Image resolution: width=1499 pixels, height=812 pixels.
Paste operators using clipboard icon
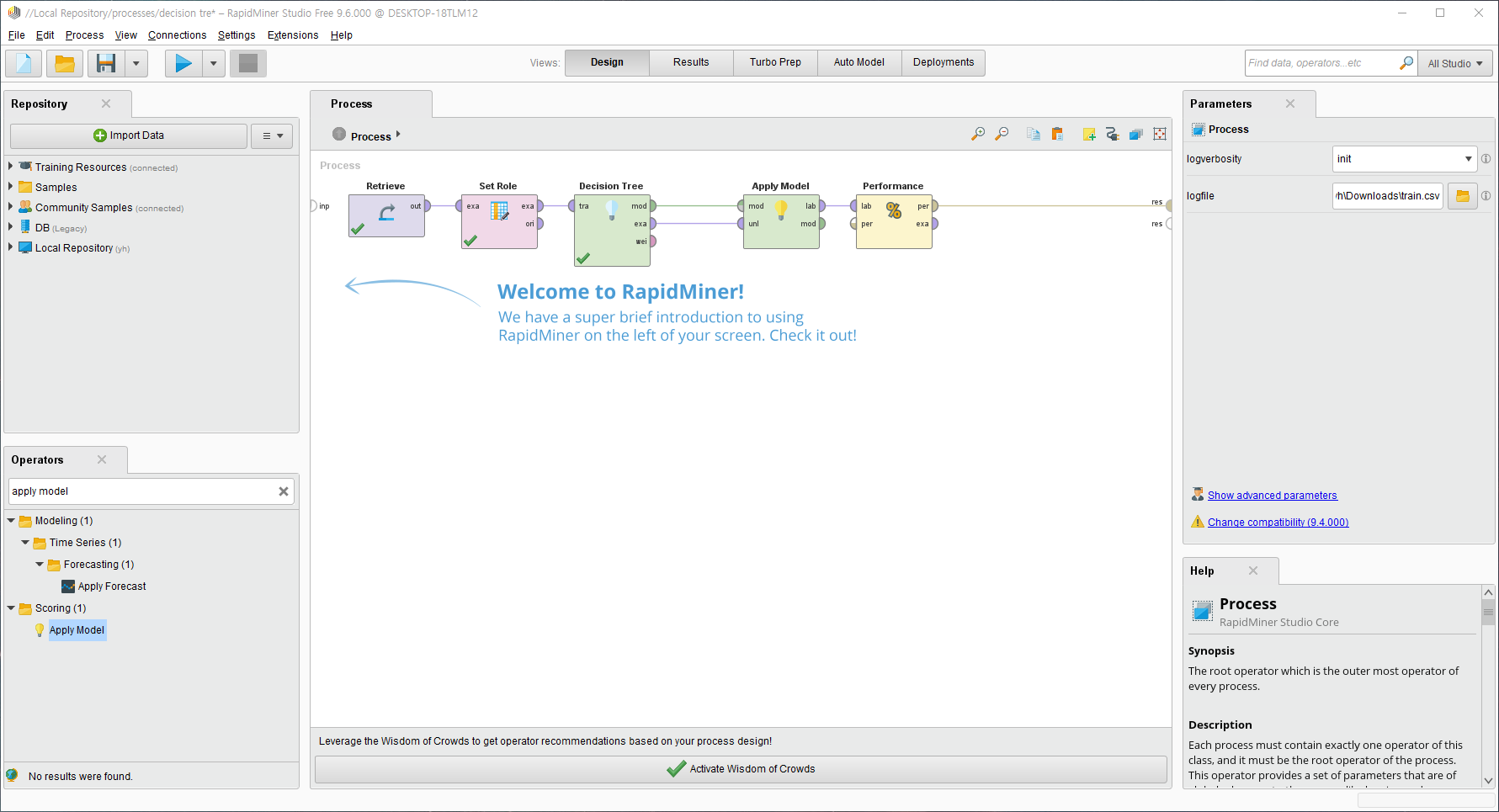pos(1057,134)
